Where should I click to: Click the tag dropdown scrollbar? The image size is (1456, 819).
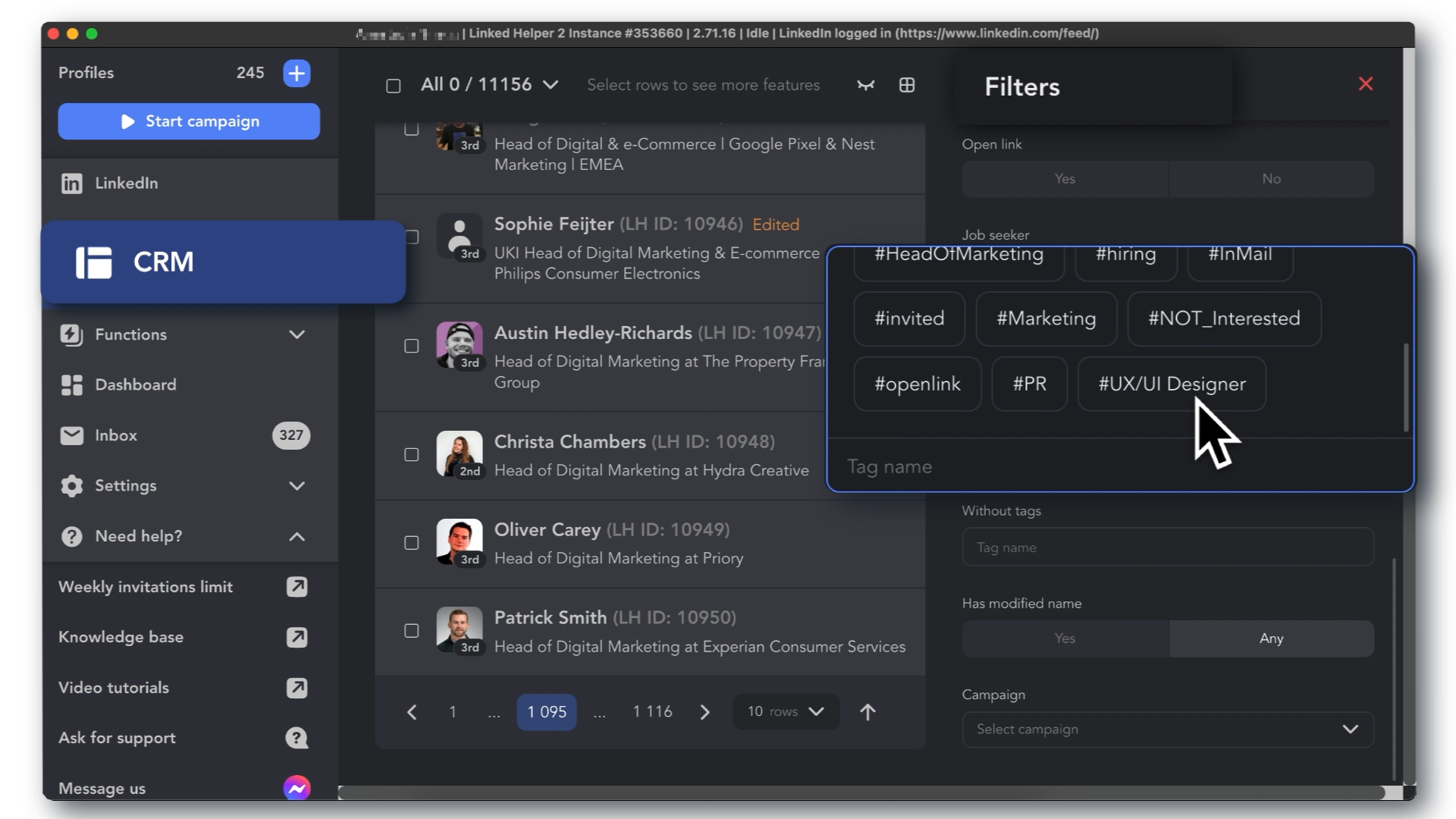[1406, 388]
